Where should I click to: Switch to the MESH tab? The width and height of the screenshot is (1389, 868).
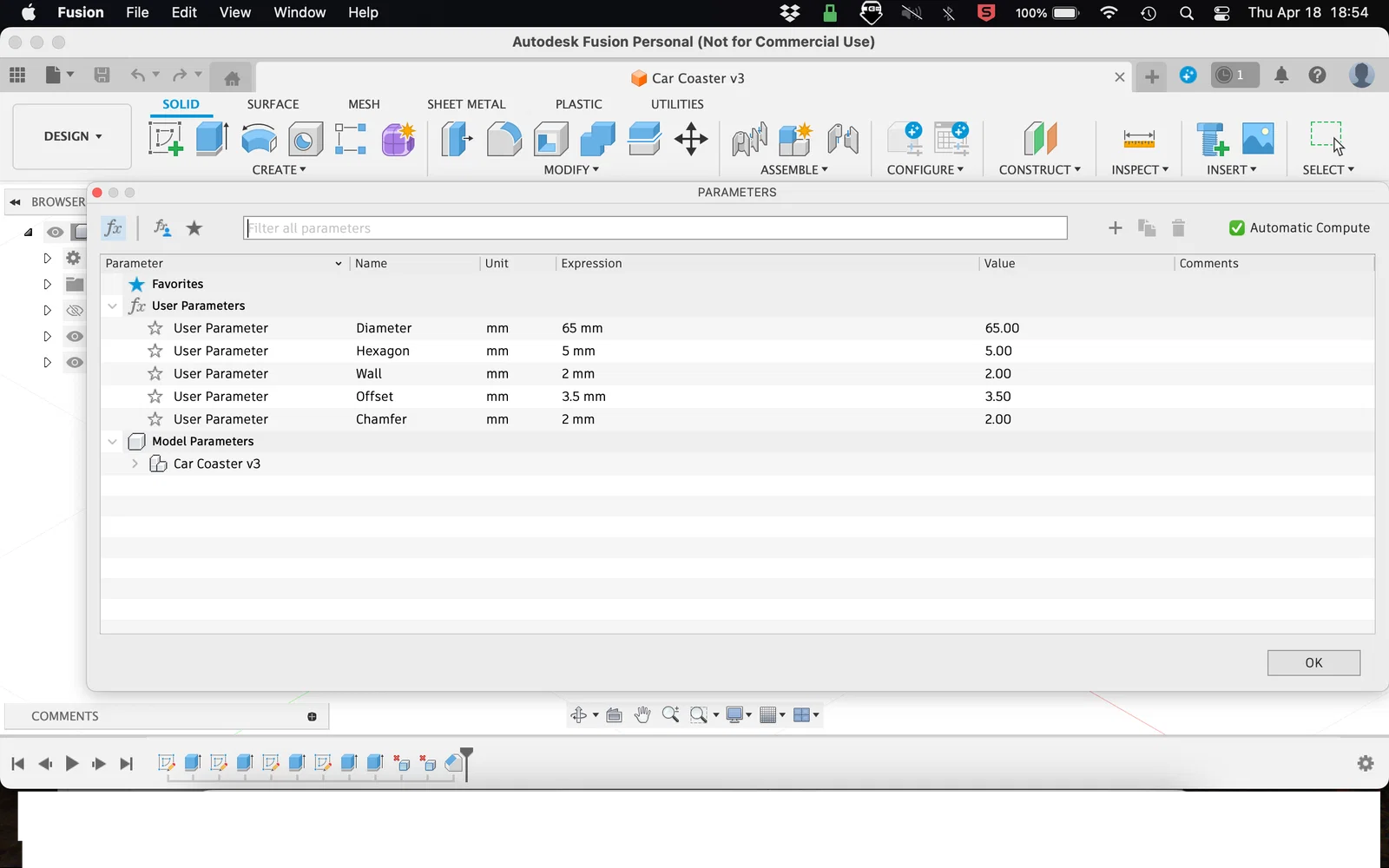click(364, 104)
